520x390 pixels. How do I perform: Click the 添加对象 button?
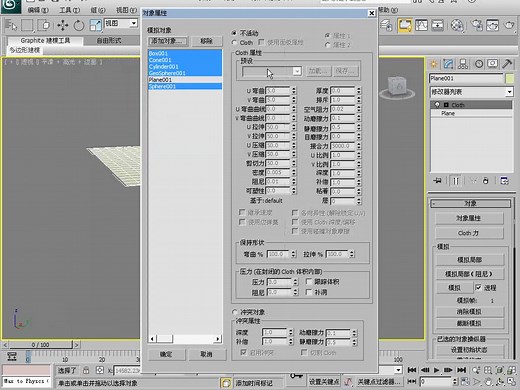click(167, 41)
